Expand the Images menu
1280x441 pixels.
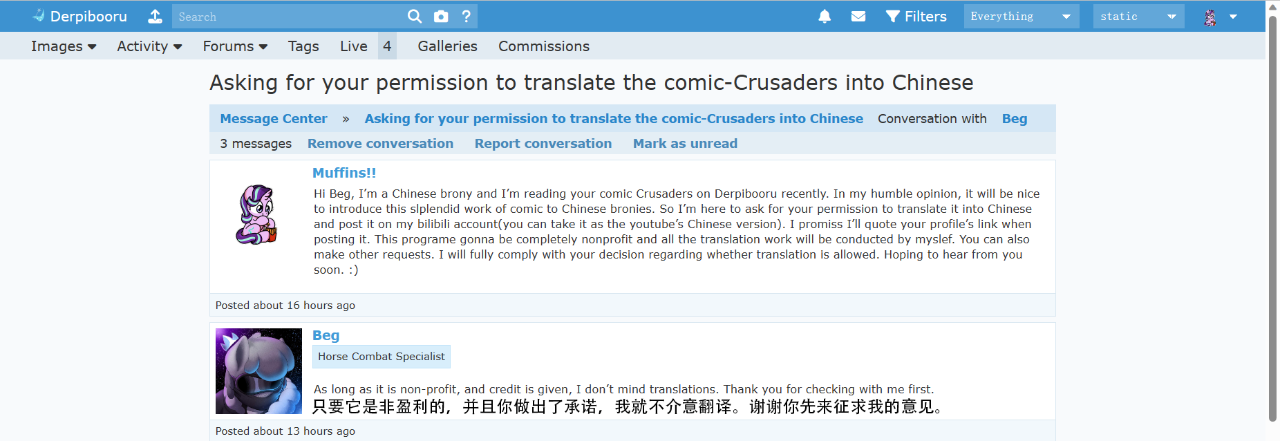pos(64,46)
